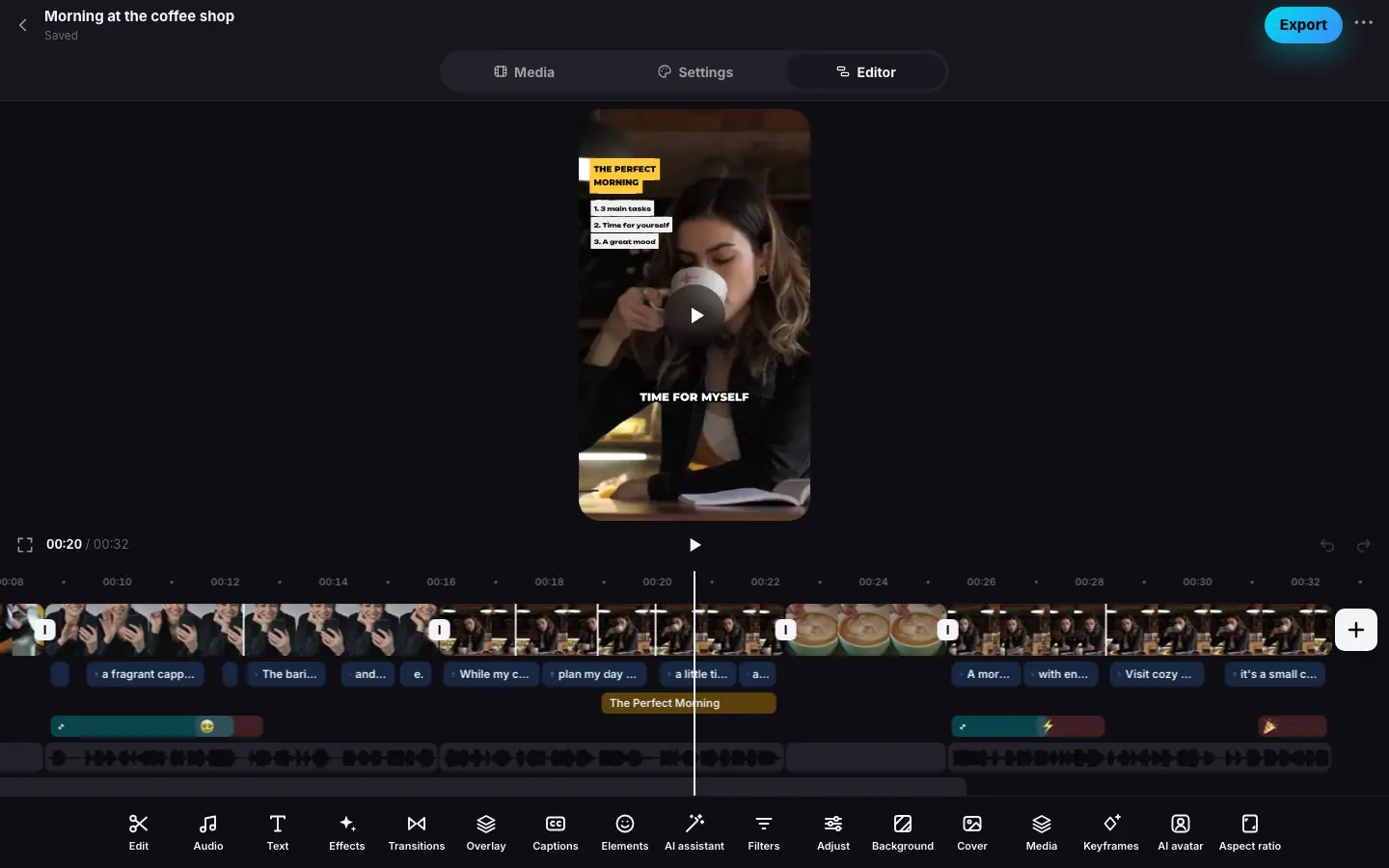Select the 'it's a small c...' caption clip

(1275, 674)
